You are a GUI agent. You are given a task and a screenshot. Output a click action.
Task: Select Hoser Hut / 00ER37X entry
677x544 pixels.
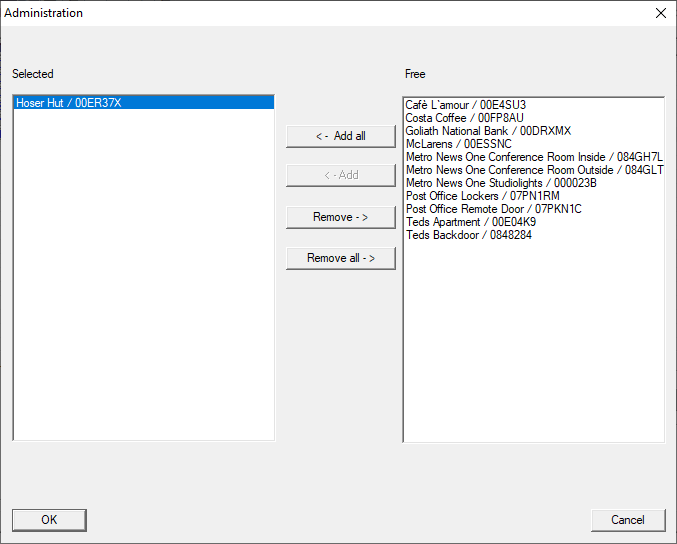coord(69,103)
